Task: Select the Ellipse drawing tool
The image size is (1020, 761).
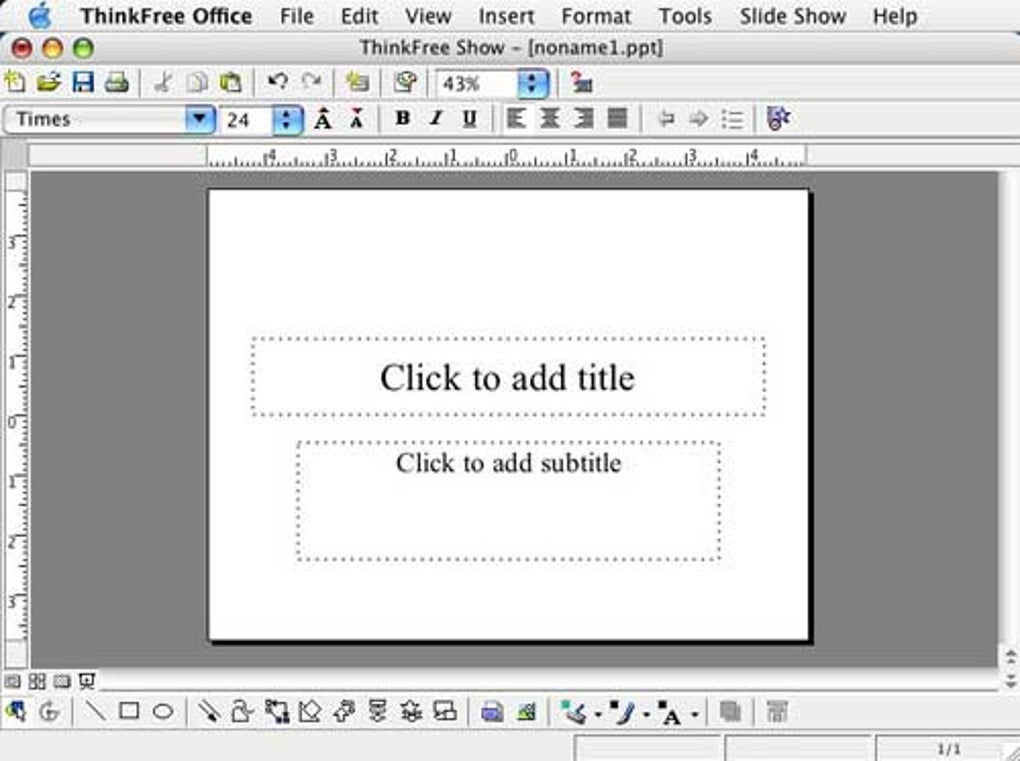Action: pos(163,712)
